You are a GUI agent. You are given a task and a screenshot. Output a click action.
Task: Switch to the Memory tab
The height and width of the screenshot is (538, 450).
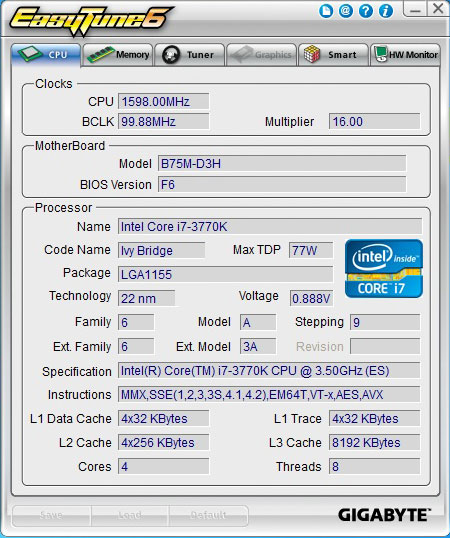pos(118,55)
